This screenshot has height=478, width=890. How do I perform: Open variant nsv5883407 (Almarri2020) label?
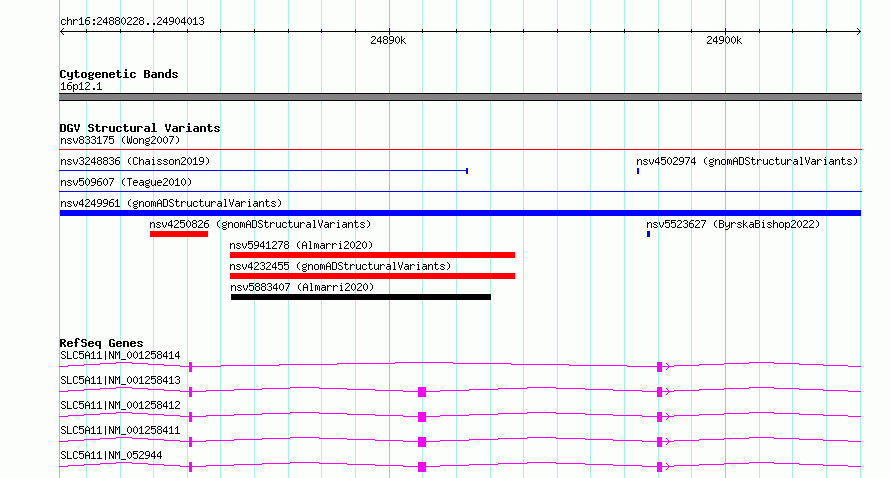[x=302, y=287]
